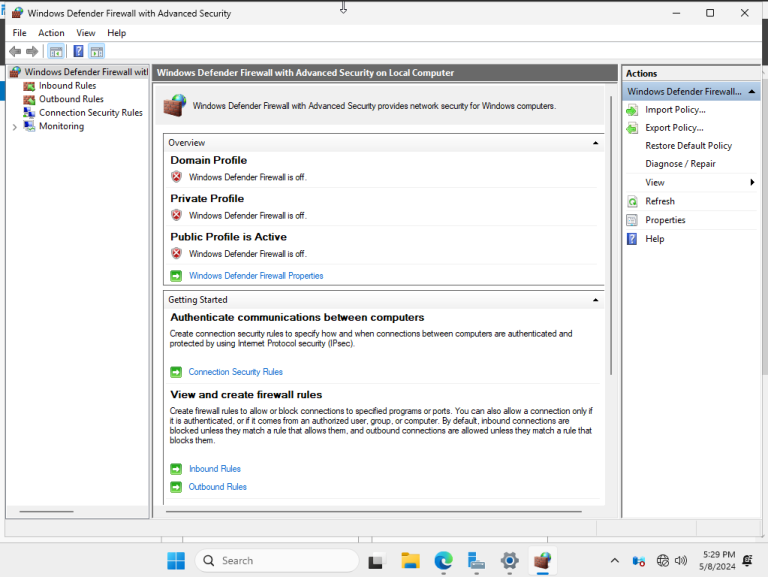
Task: Open Properties from the Actions pane
Action: coord(665,220)
